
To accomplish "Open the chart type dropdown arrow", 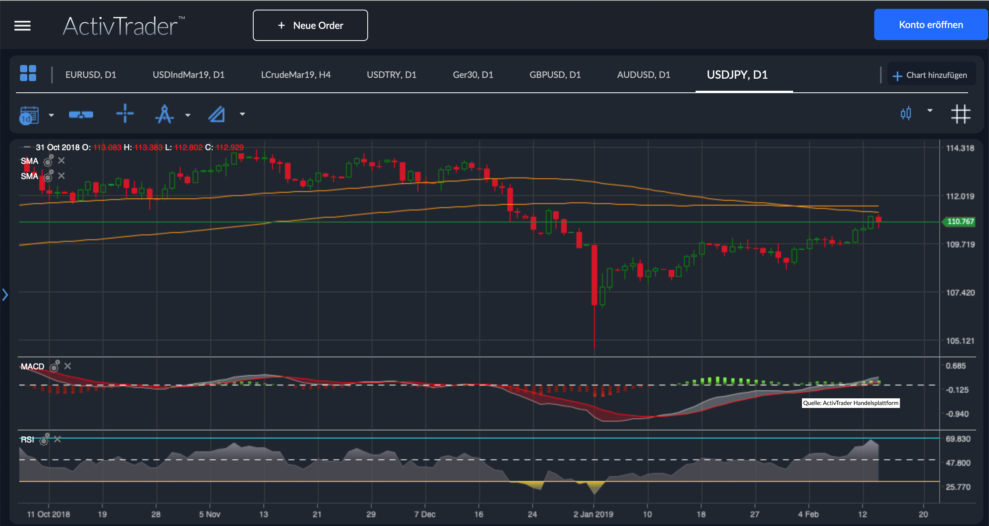I will (x=929, y=110).
